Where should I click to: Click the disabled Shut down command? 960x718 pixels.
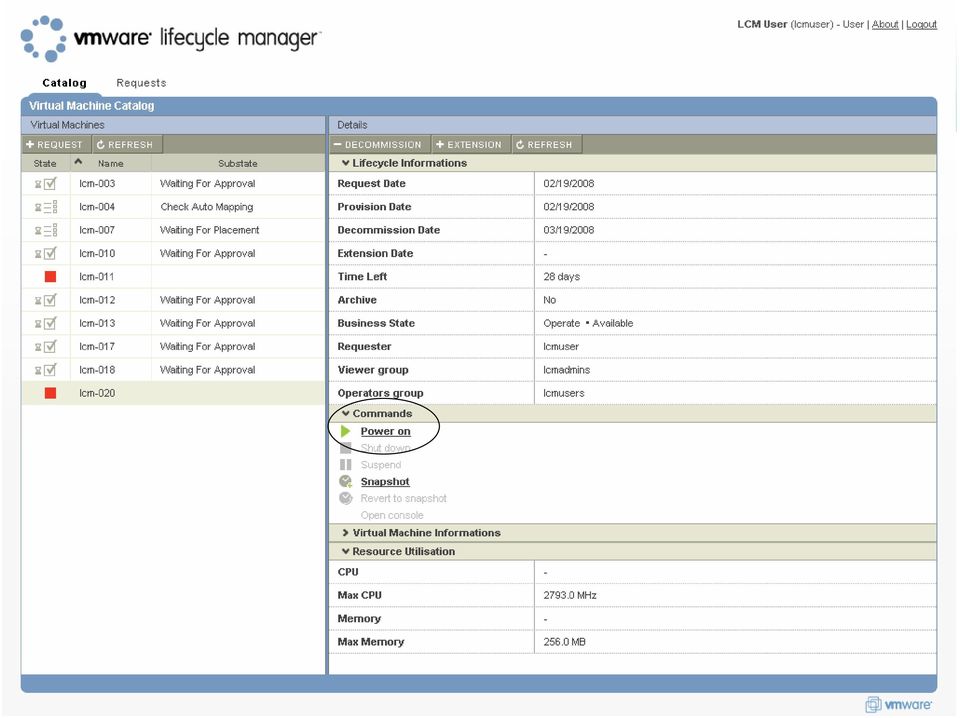(x=386, y=448)
